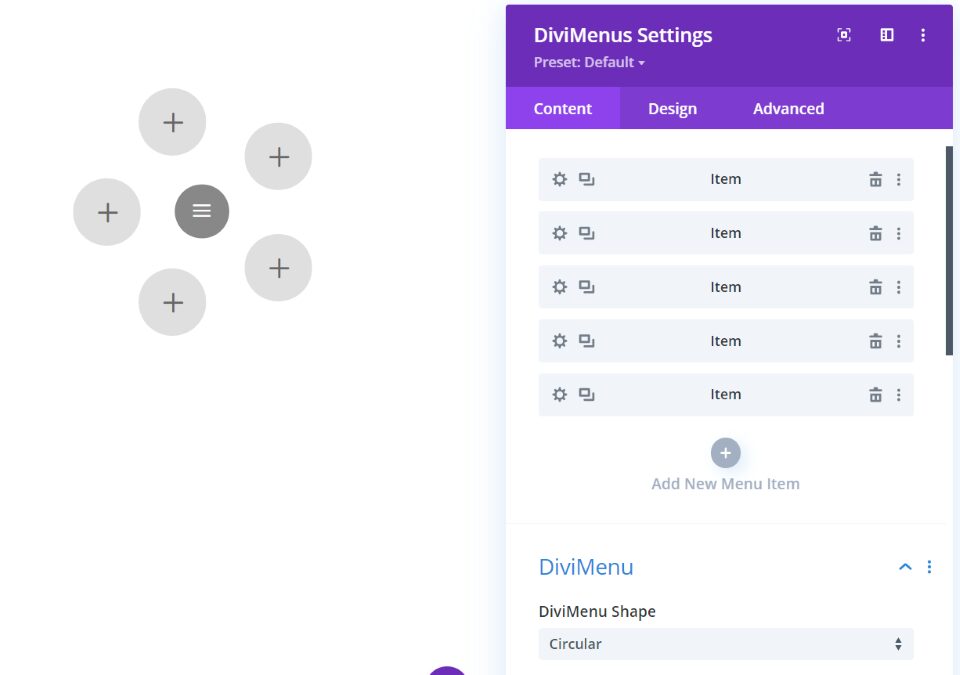Switch to the Advanced tab
This screenshot has width=960, height=675.
coord(788,108)
